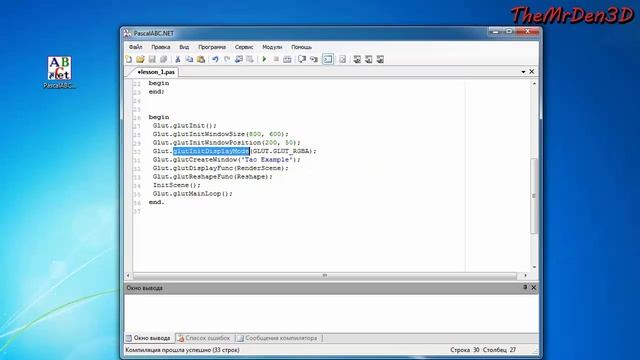The image size is (640, 360).
Task: Open the Файл menu
Action: 136,47
